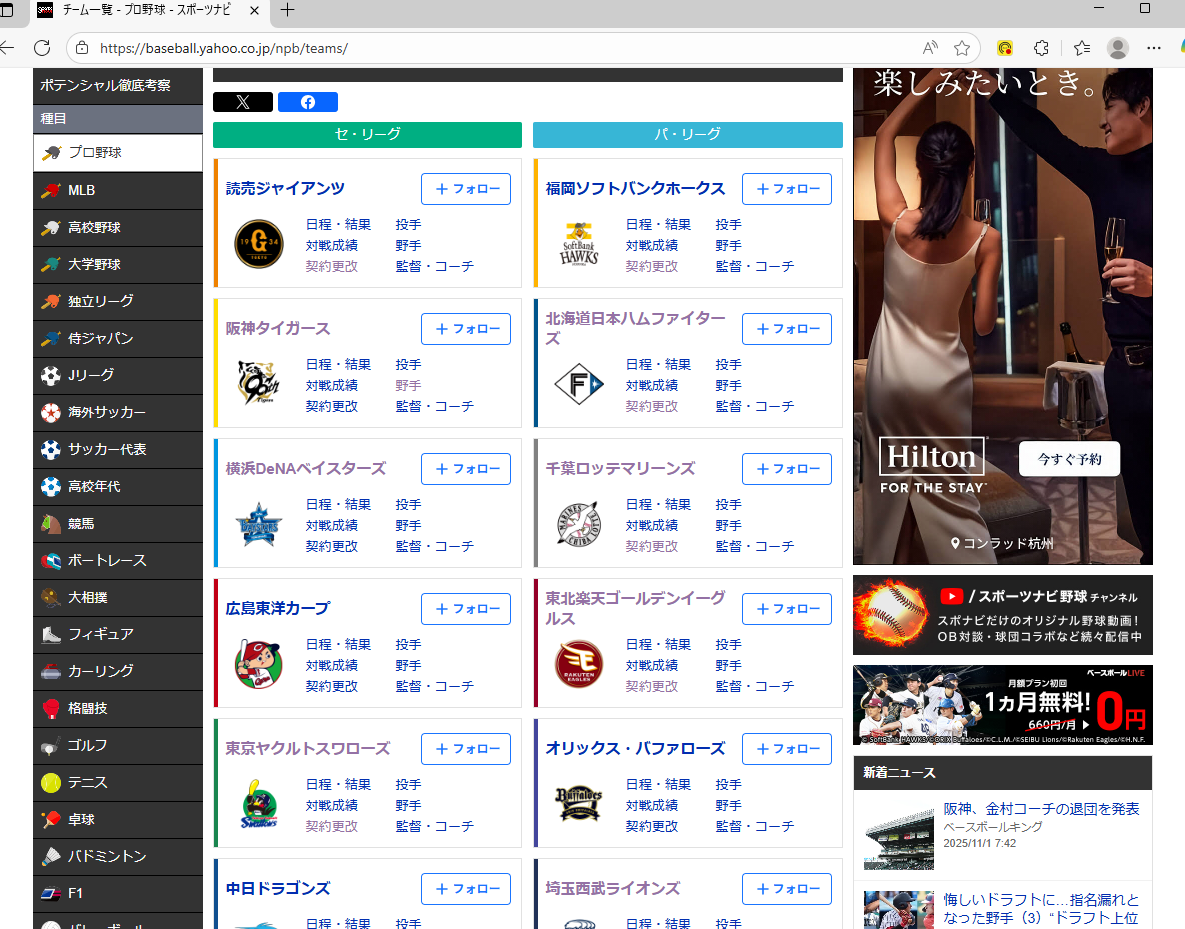Open the browser Settings and more menu
1185x929 pixels.
click(1154, 48)
